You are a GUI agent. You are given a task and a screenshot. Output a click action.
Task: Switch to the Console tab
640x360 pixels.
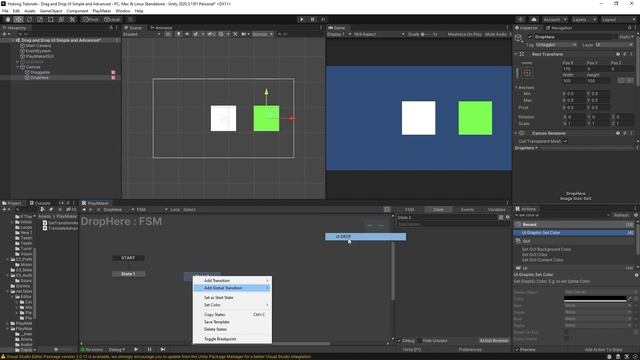(x=40, y=203)
